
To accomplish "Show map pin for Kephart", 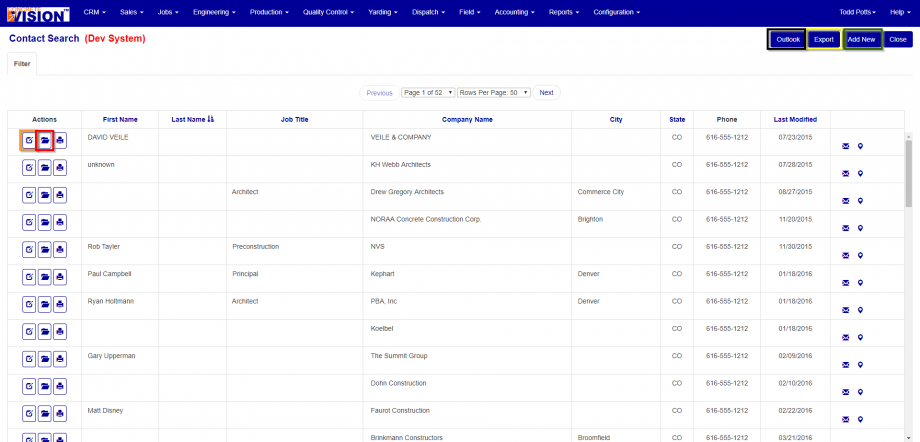I will (x=860, y=283).
